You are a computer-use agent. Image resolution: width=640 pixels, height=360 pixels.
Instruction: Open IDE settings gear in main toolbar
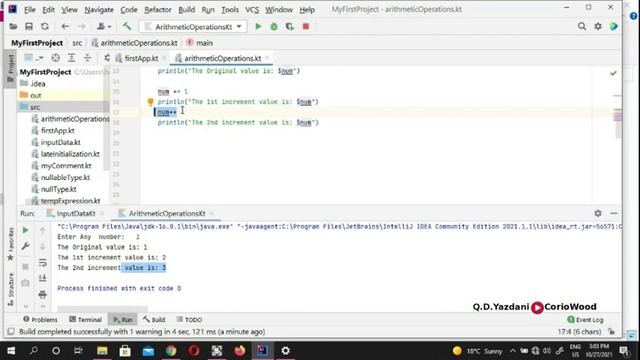click(598, 27)
